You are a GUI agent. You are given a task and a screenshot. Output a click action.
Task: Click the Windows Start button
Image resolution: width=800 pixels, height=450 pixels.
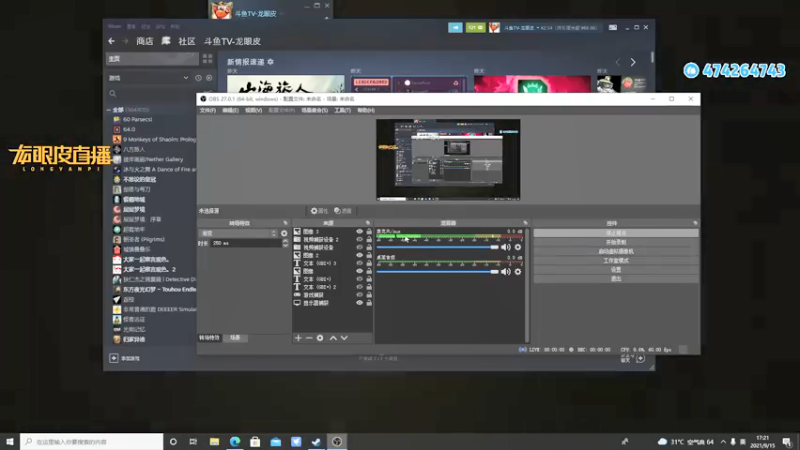coord(10,441)
